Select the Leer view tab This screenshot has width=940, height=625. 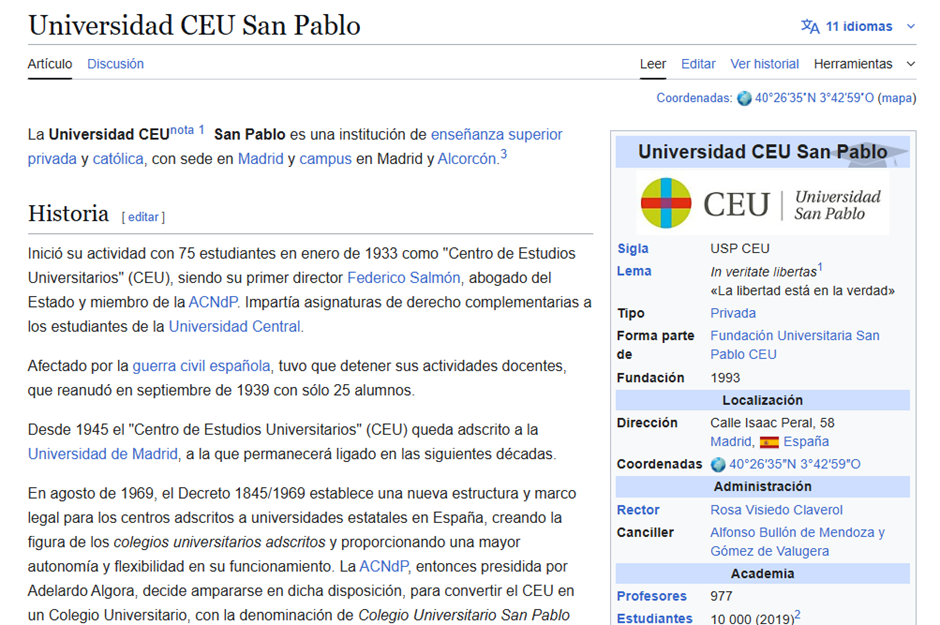pos(653,64)
